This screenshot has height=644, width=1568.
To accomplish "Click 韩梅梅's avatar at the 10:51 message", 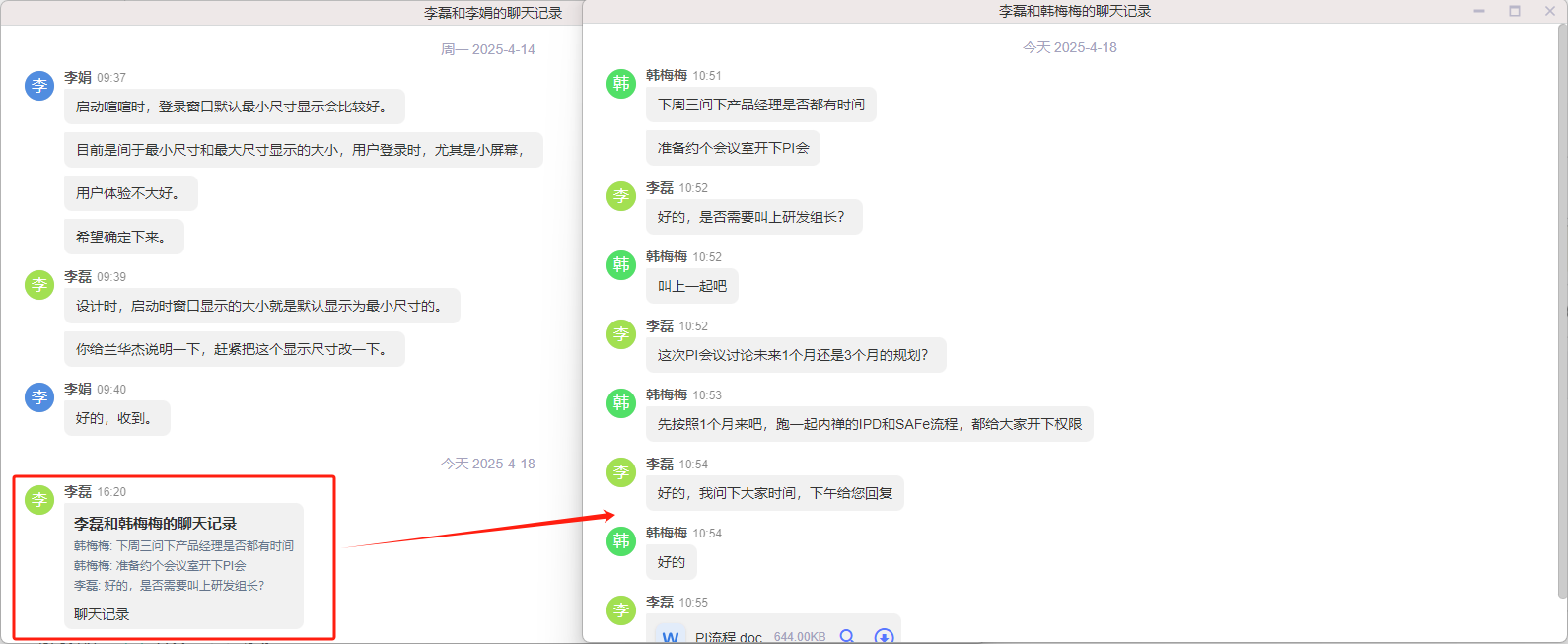I will (621, 84).
